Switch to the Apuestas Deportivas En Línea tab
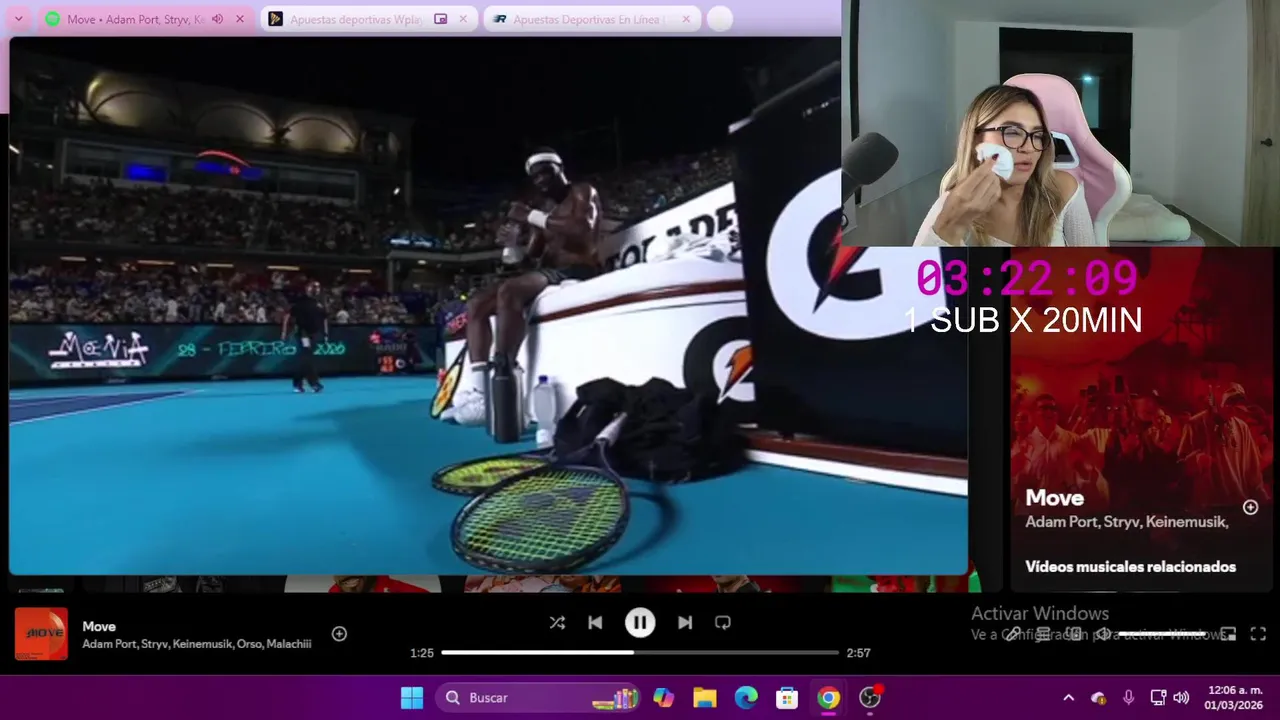Viewport: 1280px width, 720px height. coord(592,19)
